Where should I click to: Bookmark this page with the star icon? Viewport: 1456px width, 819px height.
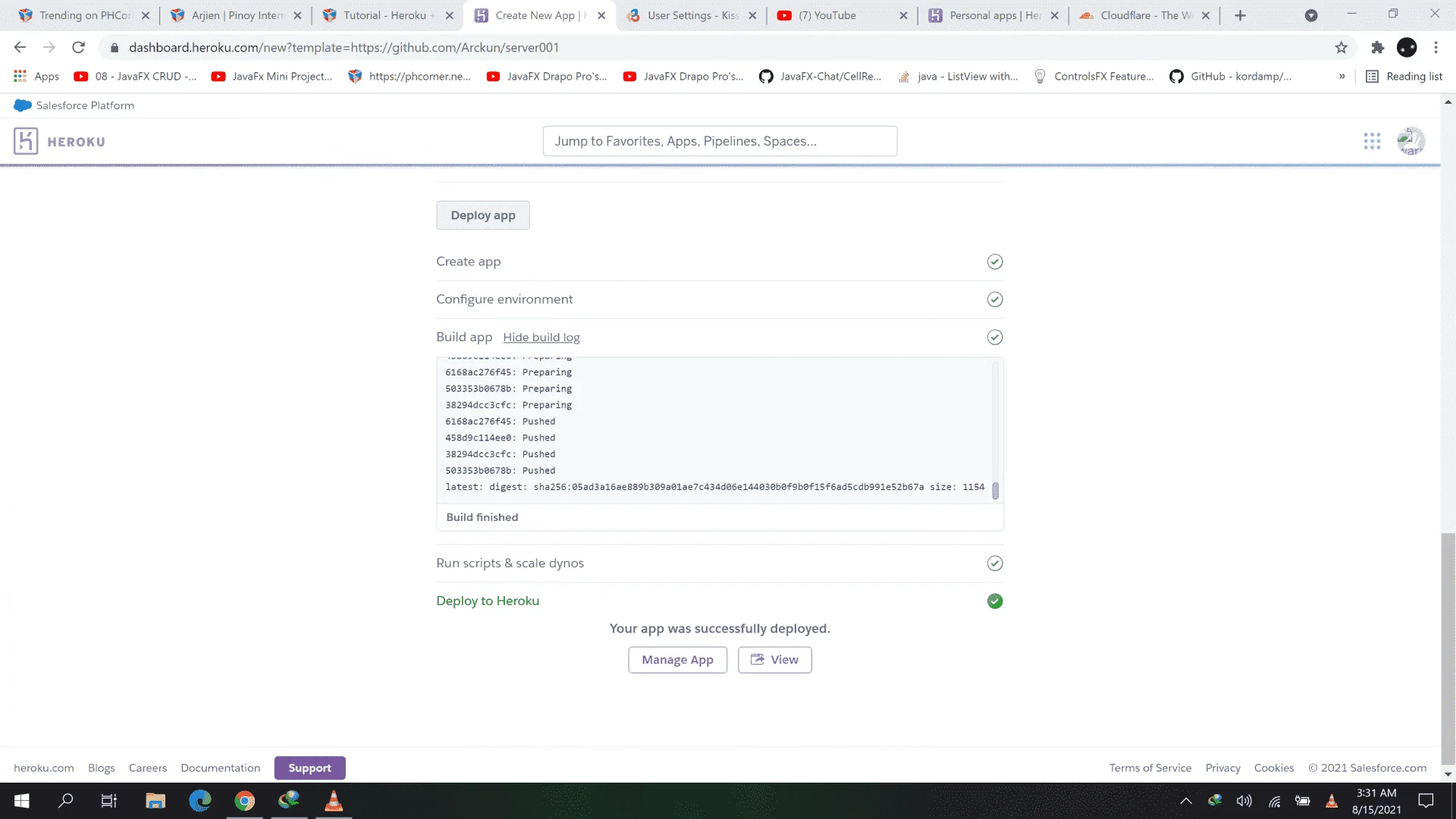(1341, 48)
